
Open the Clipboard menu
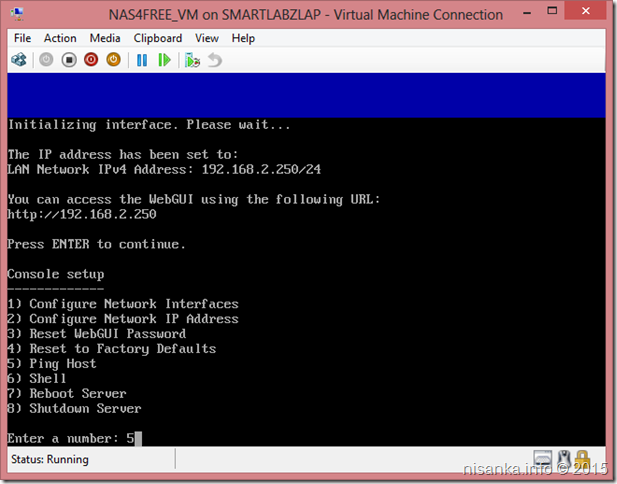[158, 38]
